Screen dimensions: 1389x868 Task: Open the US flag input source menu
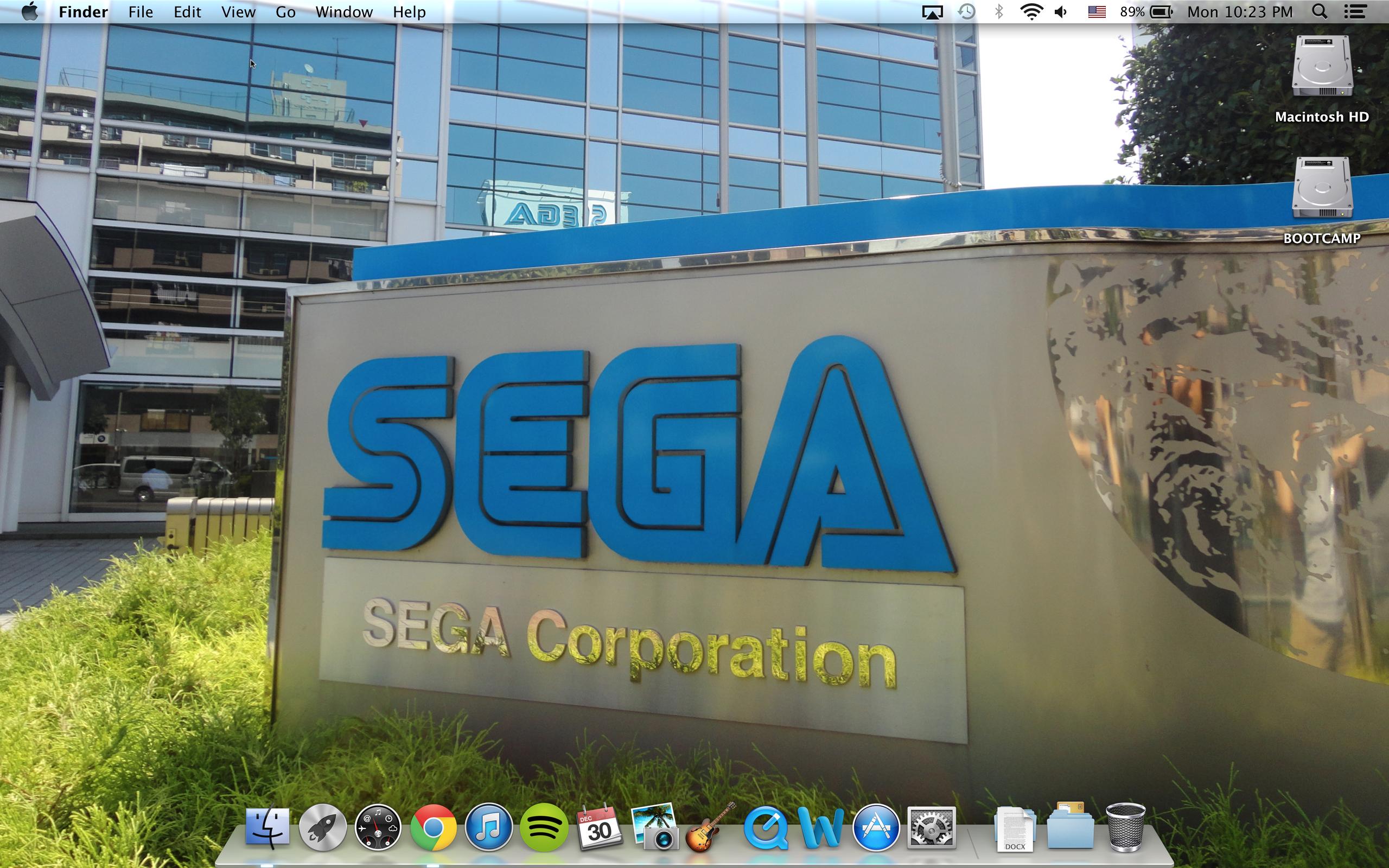coord(1097,11)
